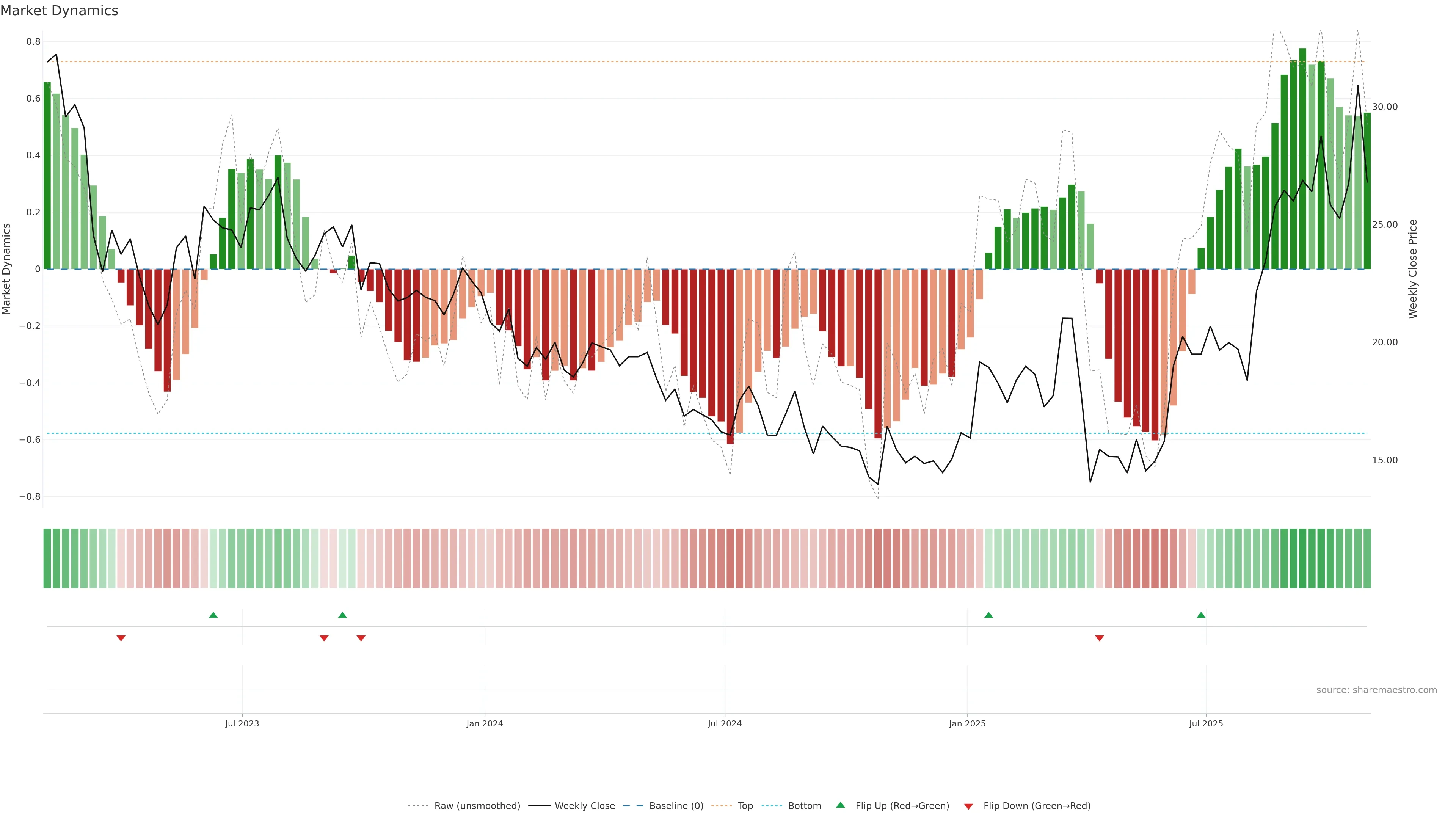Toggle the Baseline (0) legend entry

[676, 806]
